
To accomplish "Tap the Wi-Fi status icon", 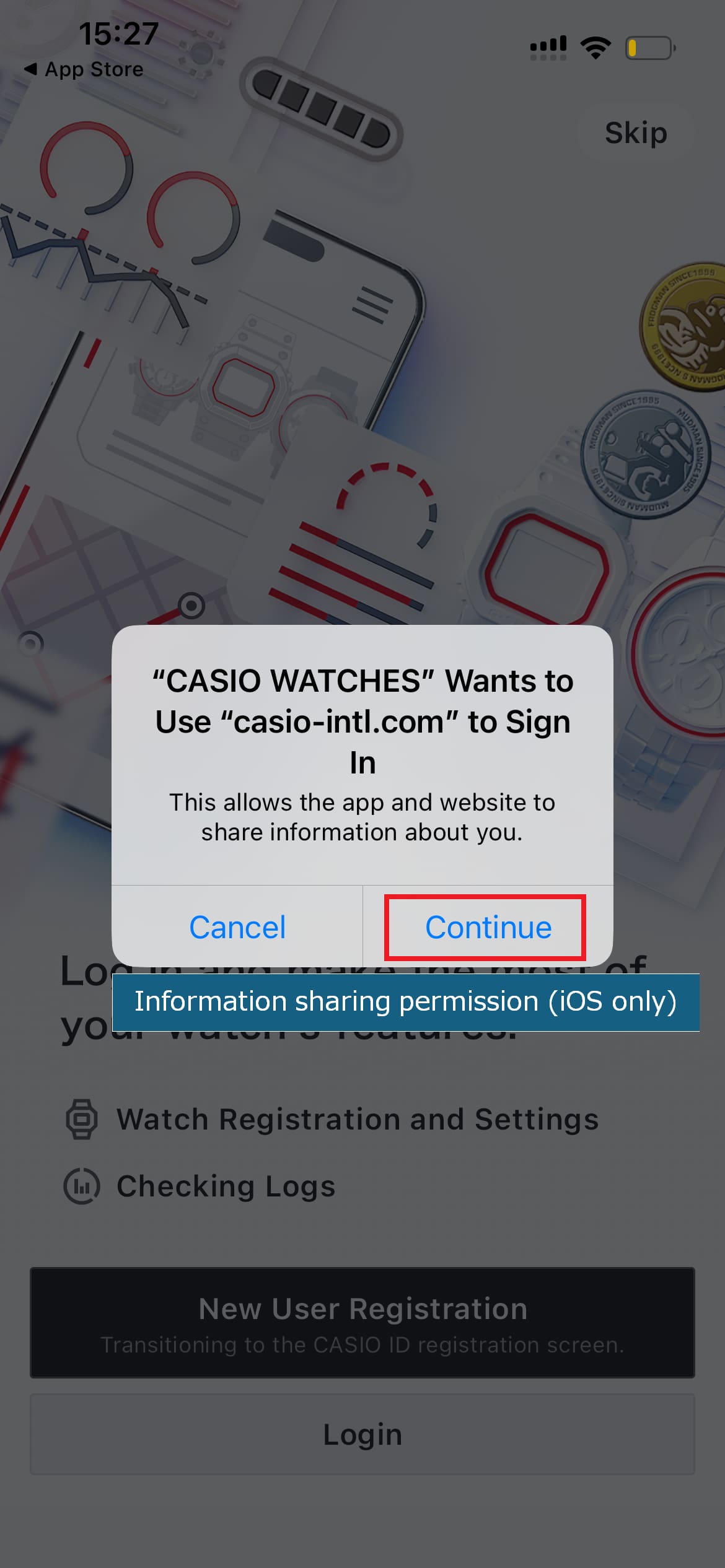I will [595, 48].
